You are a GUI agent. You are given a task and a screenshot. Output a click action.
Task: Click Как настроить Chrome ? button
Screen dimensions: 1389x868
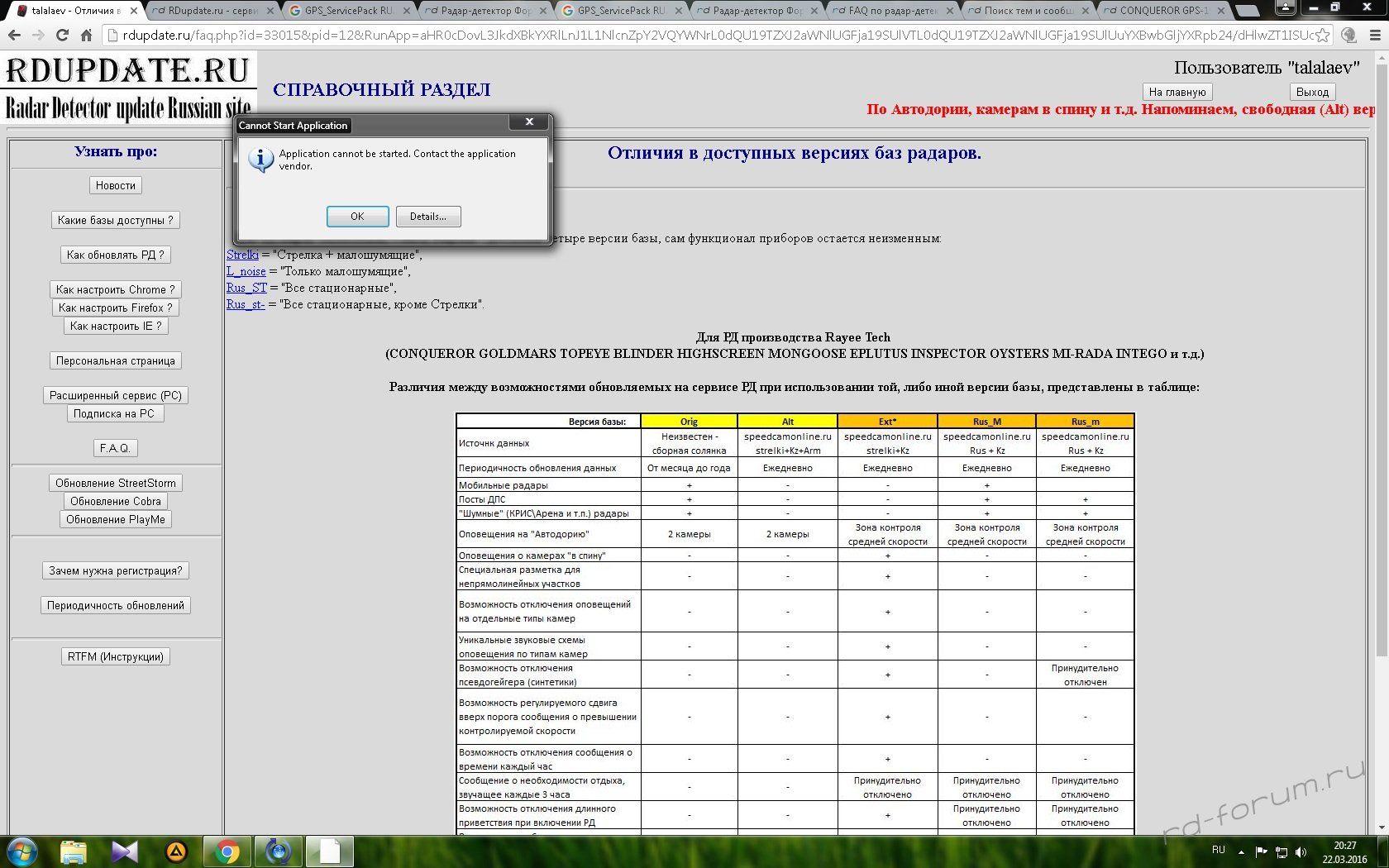click(x=116, y=289)
